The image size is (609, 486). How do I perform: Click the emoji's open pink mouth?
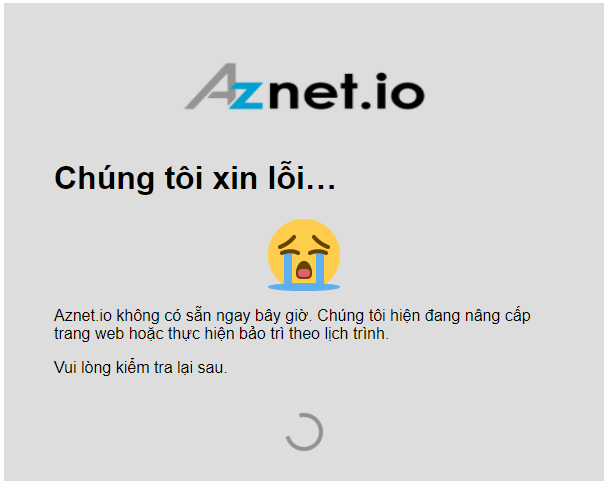click(304, 271)
